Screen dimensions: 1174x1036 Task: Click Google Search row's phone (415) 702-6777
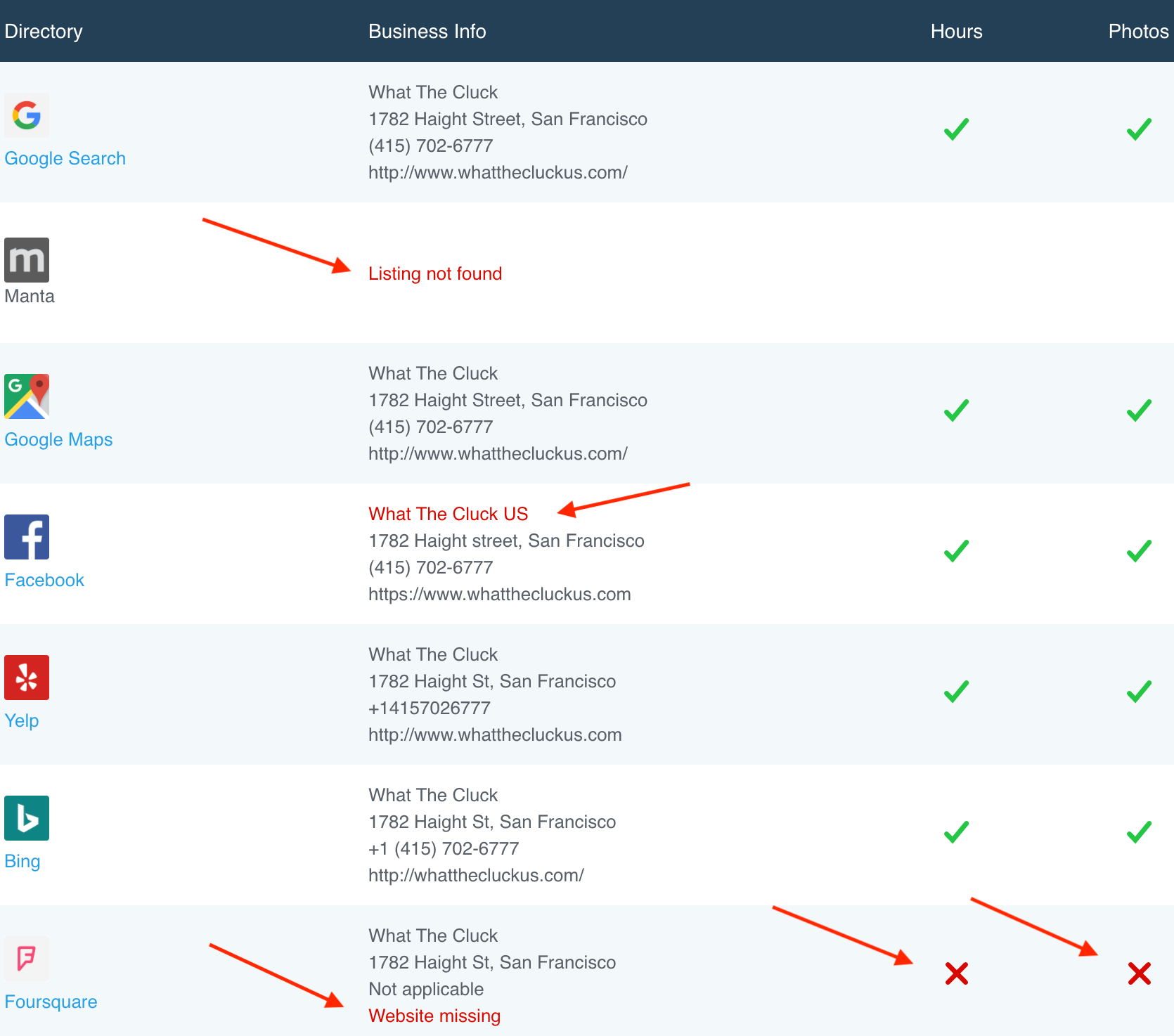pyautogui.click(x=431, y=146)
